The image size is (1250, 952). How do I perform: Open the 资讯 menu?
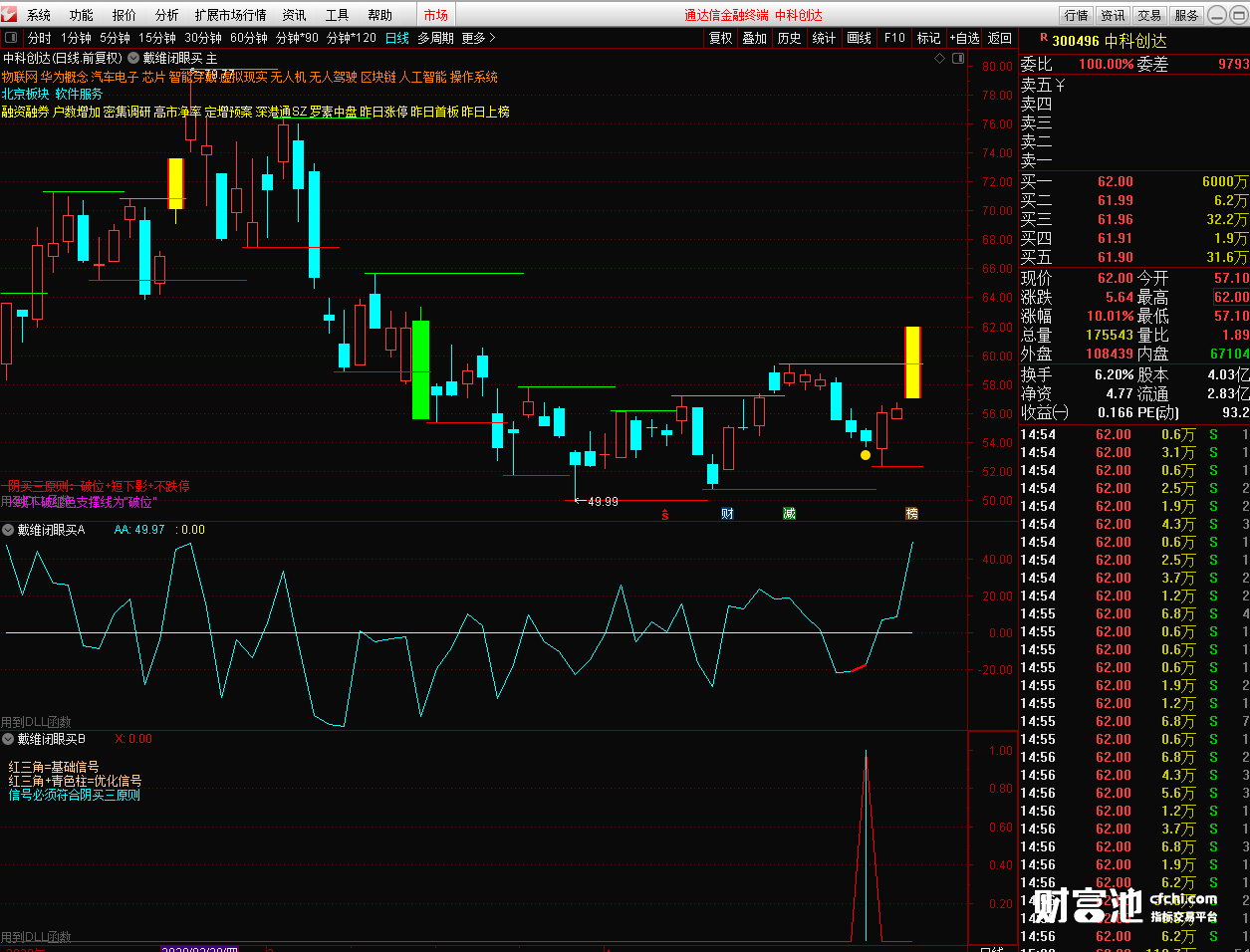[x=294, y=16]
